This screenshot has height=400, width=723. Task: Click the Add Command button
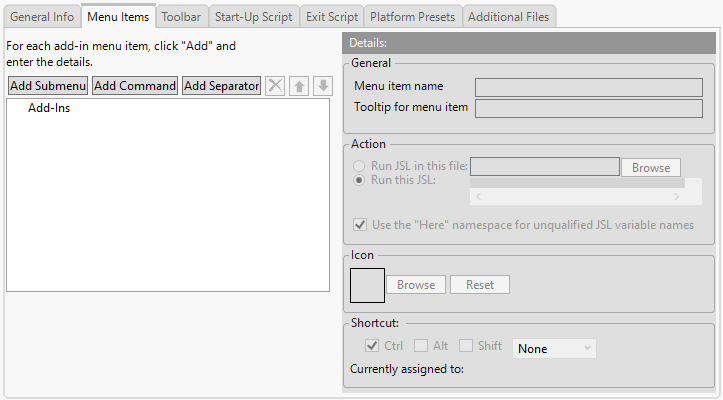point(135,86)
